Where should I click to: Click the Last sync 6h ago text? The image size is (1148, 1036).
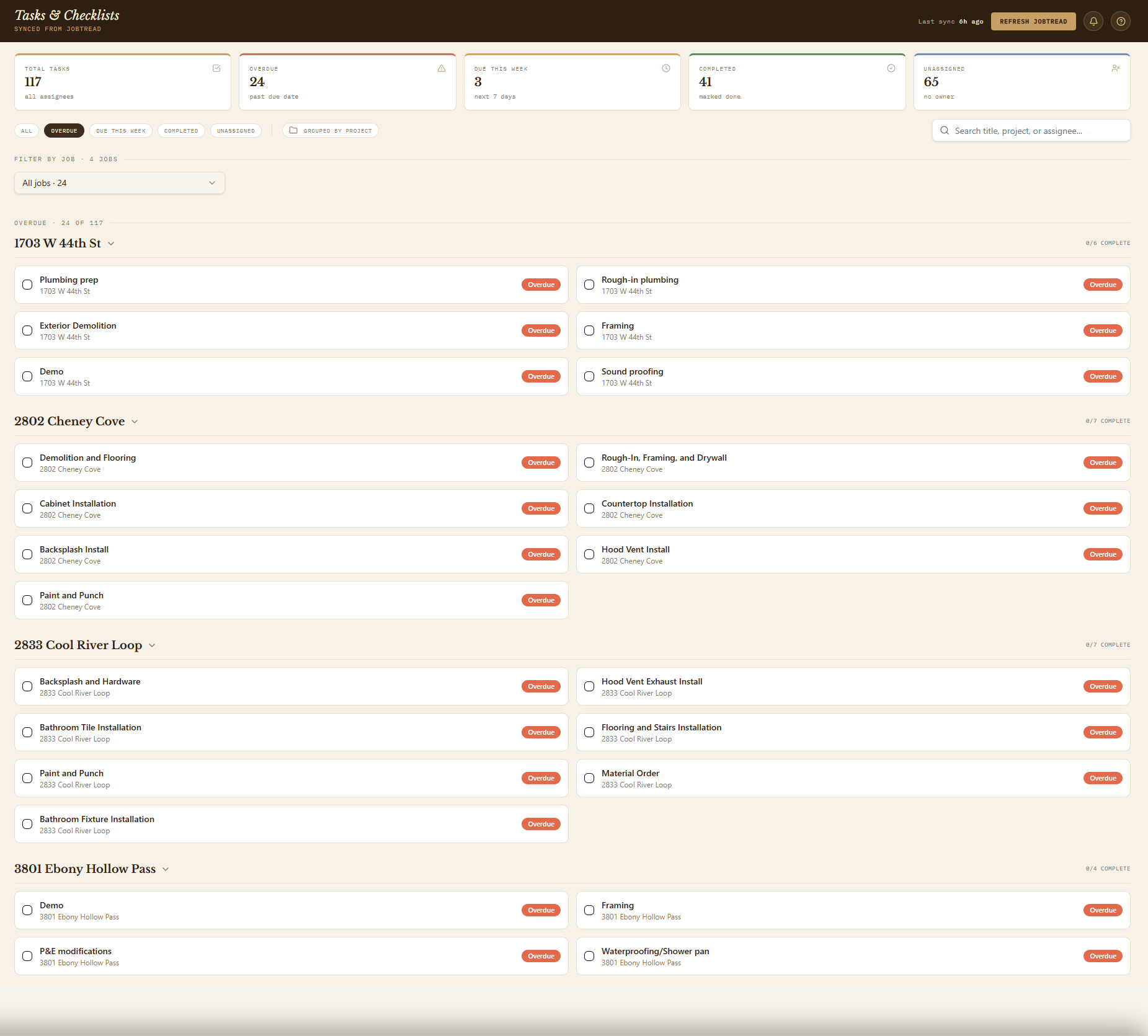pyautogui.click(x=951, y=22)
